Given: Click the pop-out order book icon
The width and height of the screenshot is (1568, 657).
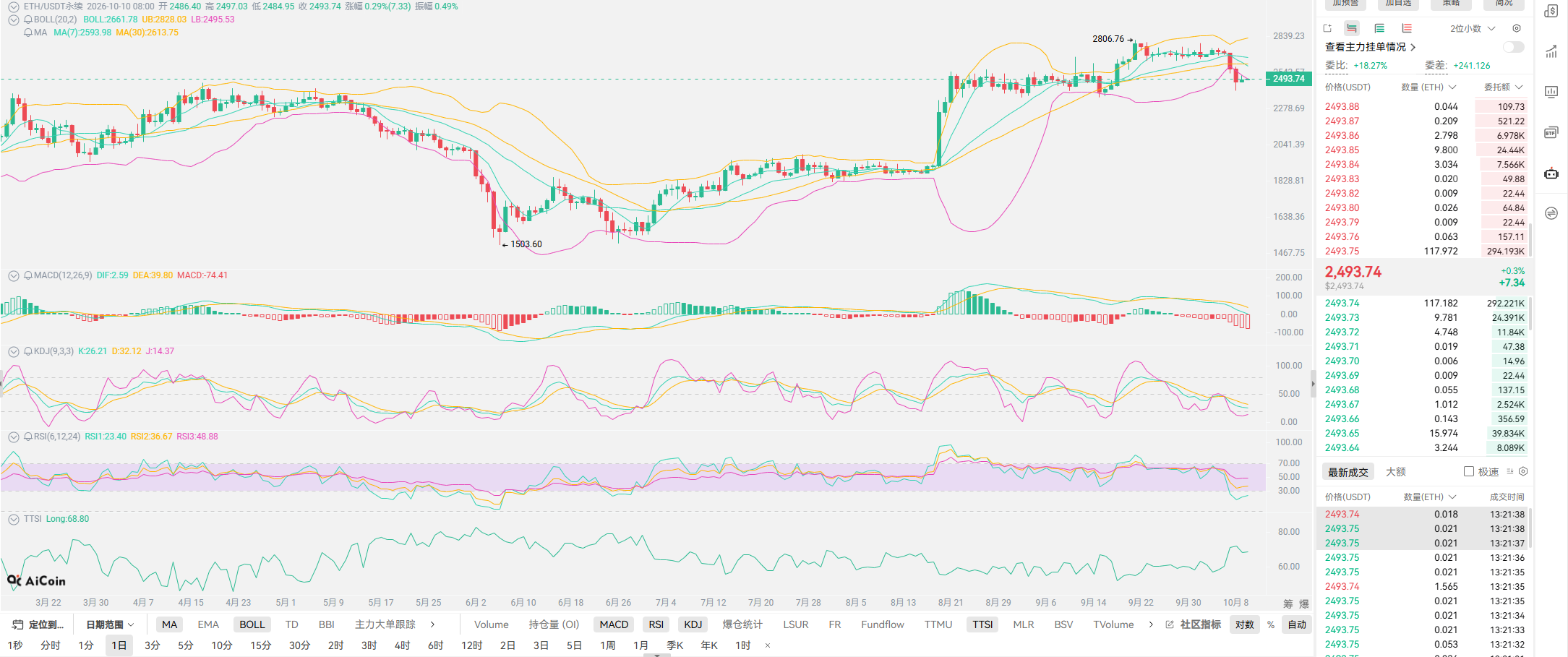Looking at the screenshot, I should click(x=1327, y=28).
